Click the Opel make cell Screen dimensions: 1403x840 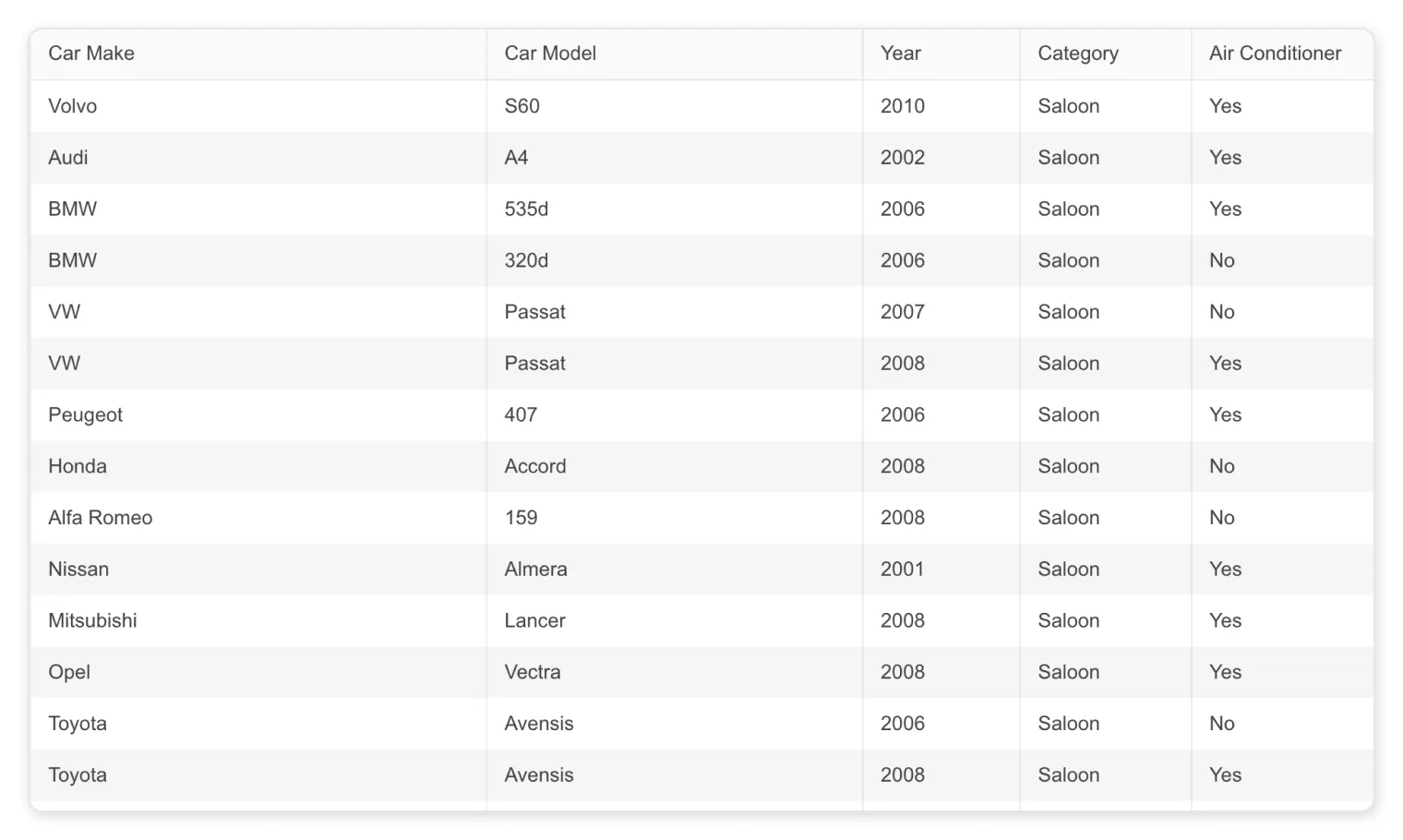pyautogui.click(x=258, y=672)
